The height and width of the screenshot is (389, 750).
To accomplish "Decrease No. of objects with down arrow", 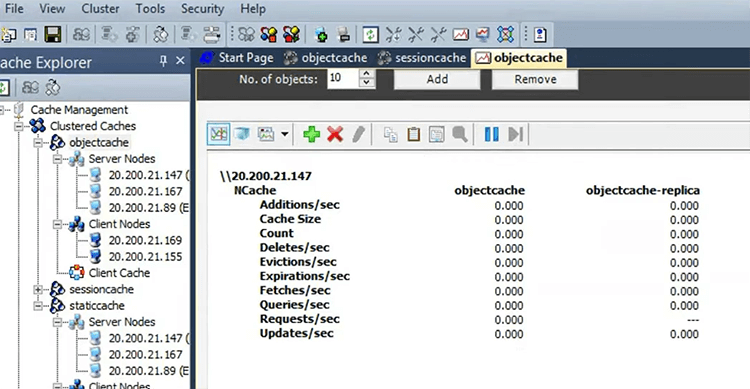I will click(366, 83).
